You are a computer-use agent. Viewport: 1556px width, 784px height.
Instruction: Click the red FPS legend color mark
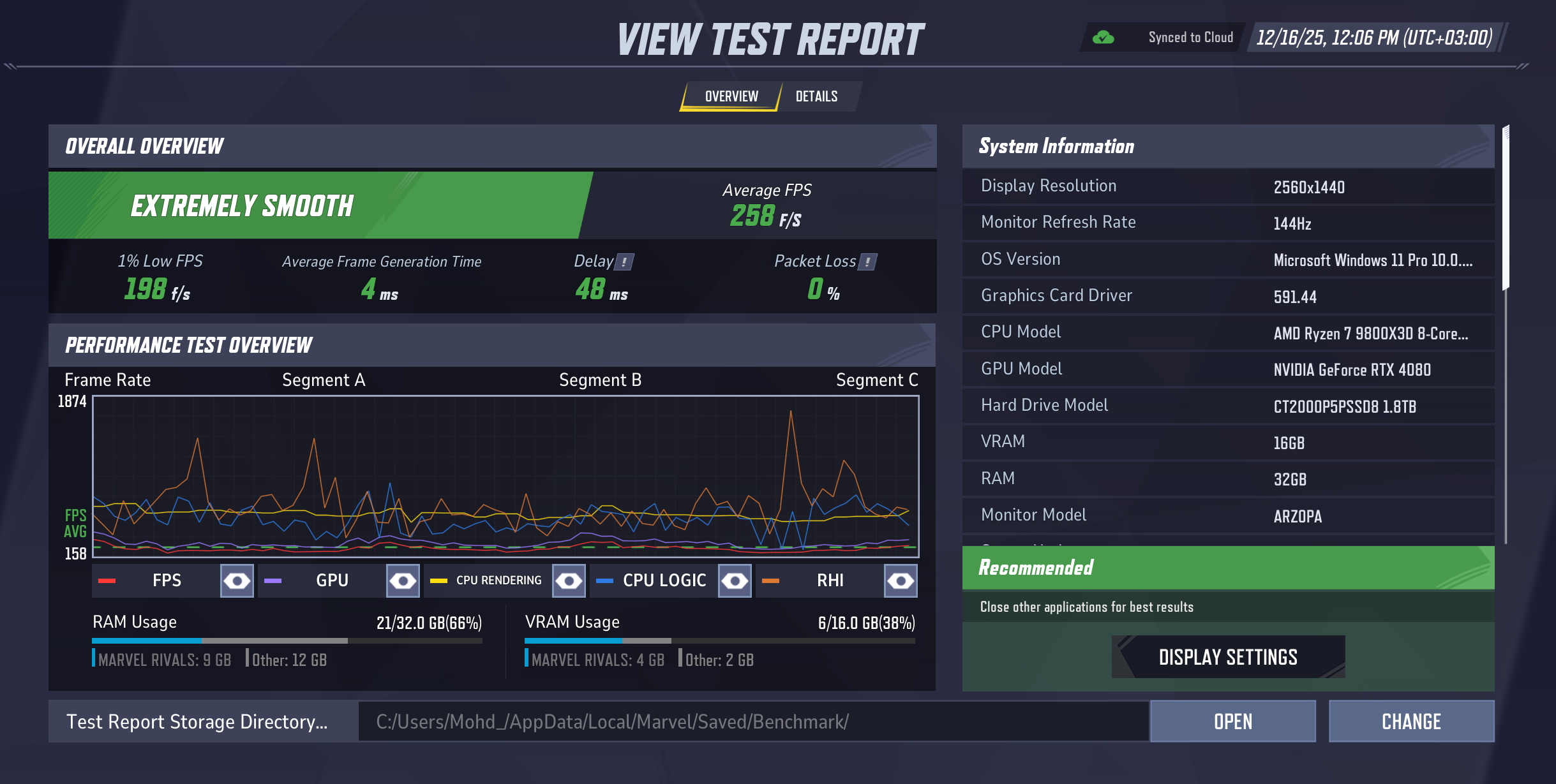[106, 581]
